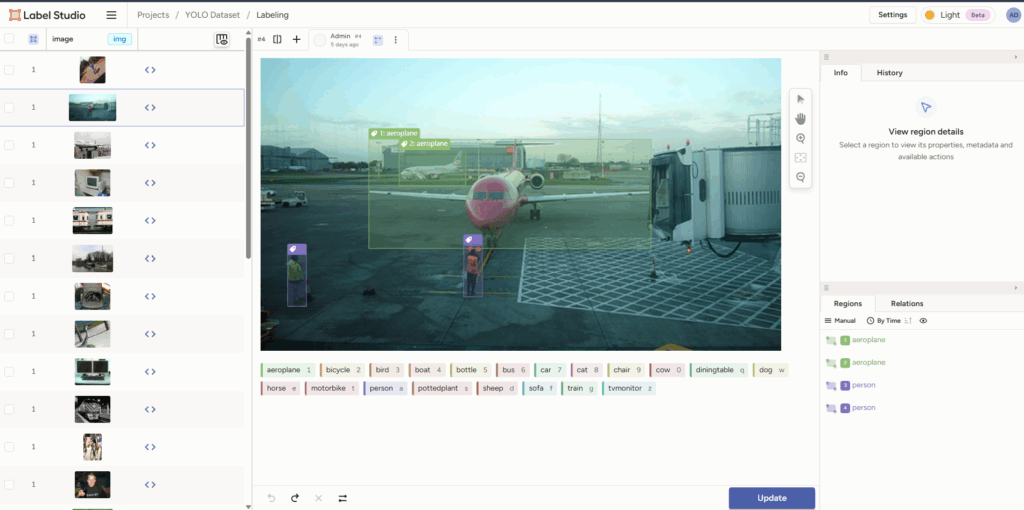Open the Manual grouping dropdown
Screen dimensions: 1024x510
[840, 321]
